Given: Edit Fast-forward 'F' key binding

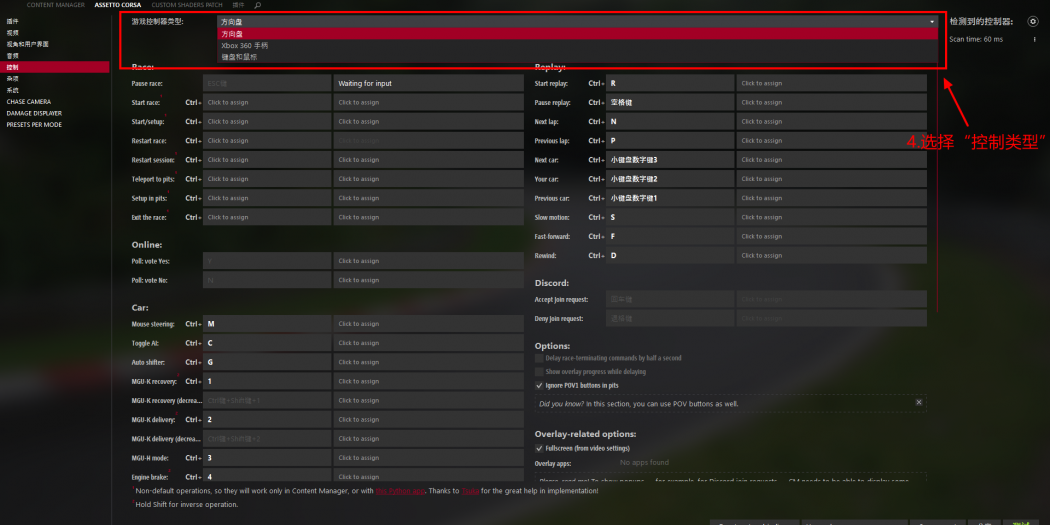Looking at the screenshot, I should (670, 236).
